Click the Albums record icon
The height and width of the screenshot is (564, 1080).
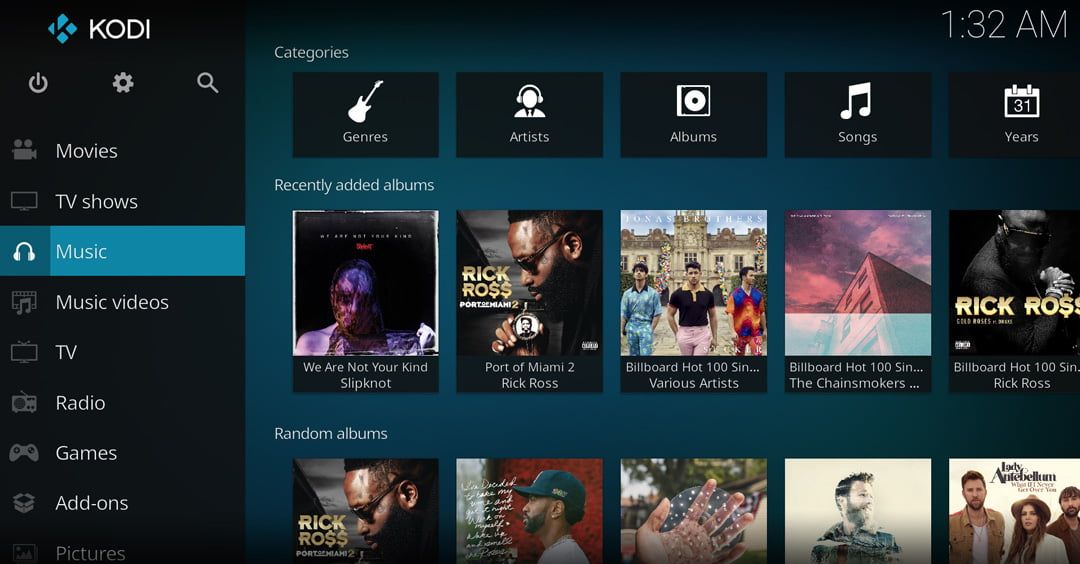click(x=693, y=101)
